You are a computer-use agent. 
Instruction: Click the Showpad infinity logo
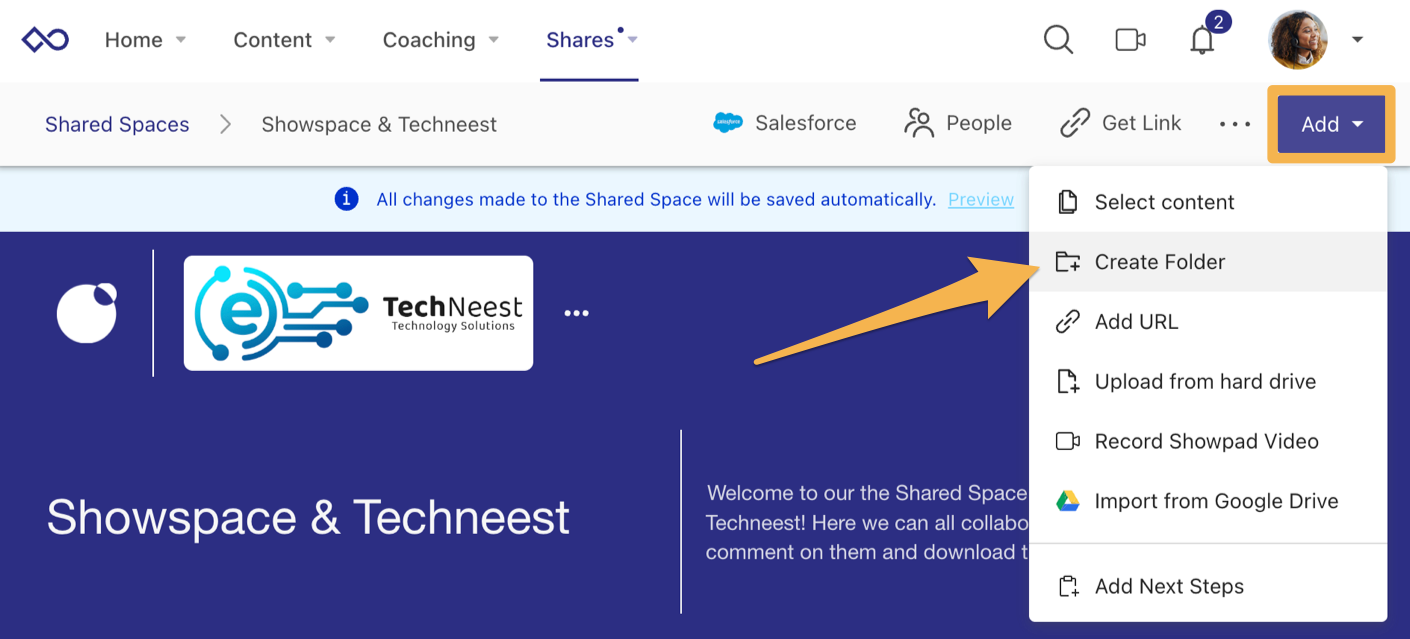(45, 40)
